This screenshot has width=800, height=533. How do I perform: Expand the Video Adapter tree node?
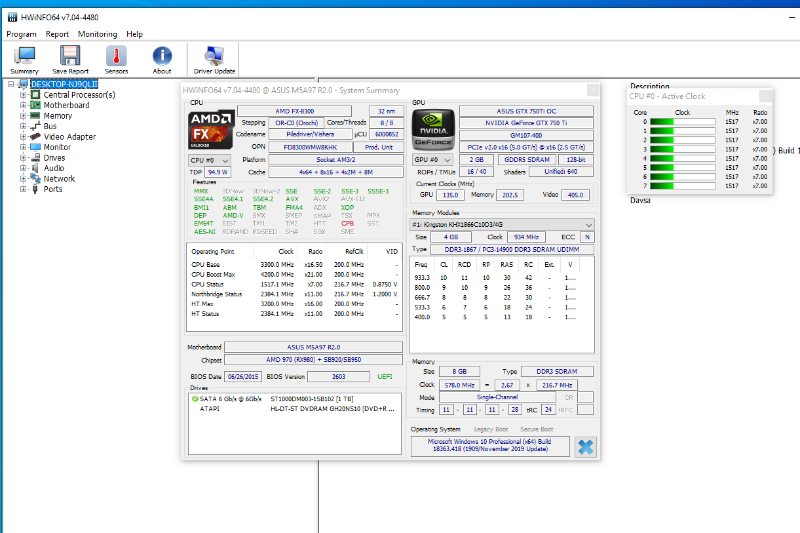click(x=22, y=137)
